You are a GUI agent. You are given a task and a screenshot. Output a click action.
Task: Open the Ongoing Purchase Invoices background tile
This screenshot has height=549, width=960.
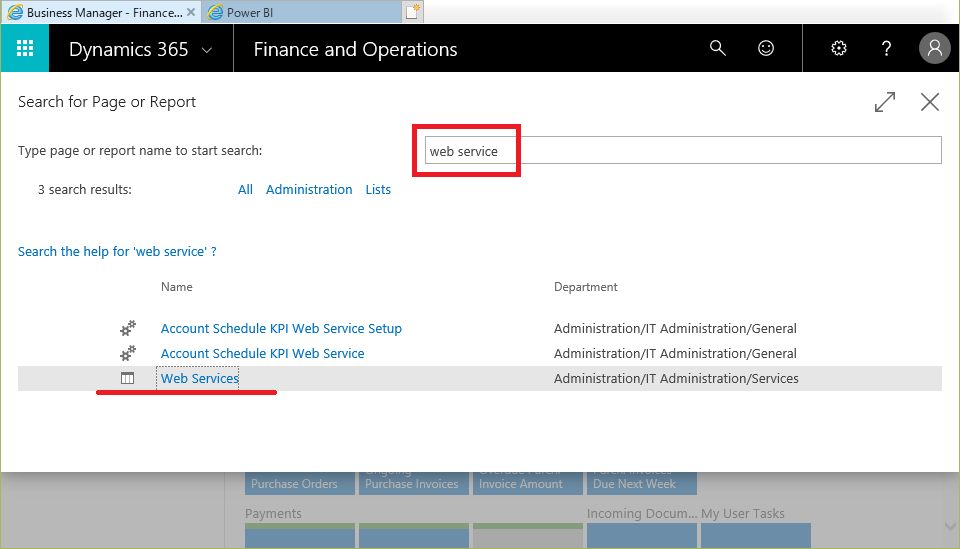tap(413, 483)
